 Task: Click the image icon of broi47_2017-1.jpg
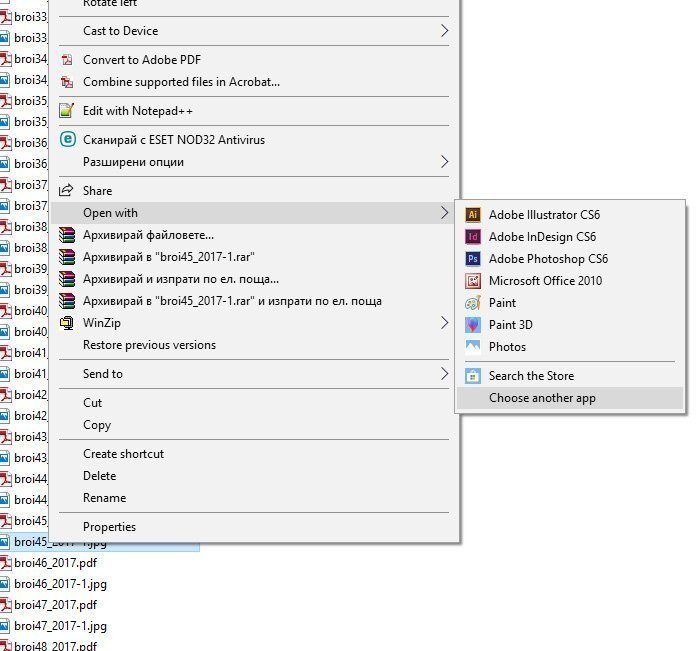4,626
